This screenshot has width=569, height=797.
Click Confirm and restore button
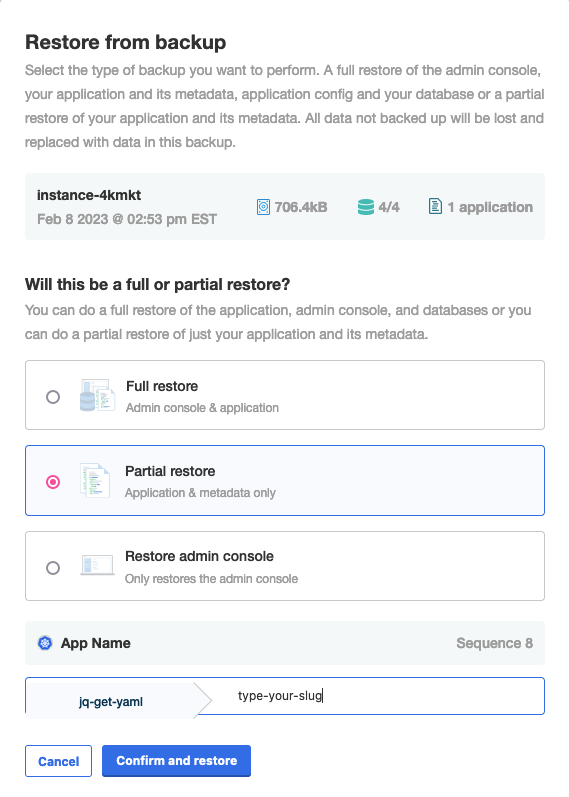[x=176, y=761]
